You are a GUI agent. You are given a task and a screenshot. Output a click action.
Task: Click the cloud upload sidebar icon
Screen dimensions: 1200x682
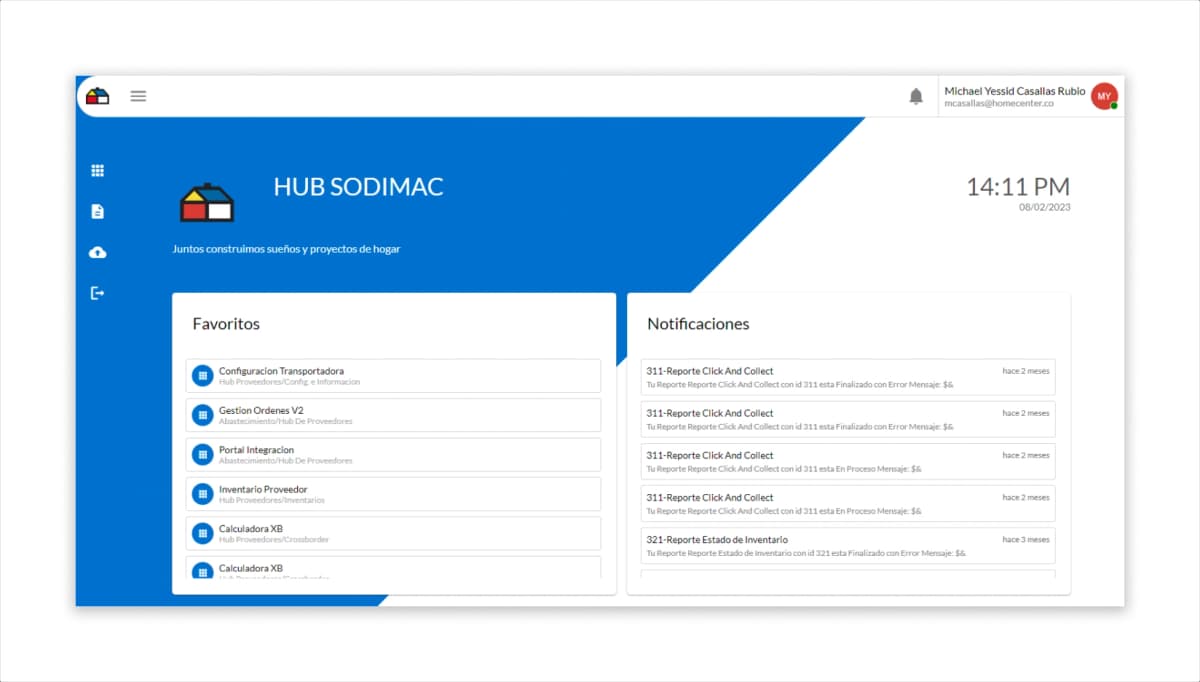(x=97, y=252)
